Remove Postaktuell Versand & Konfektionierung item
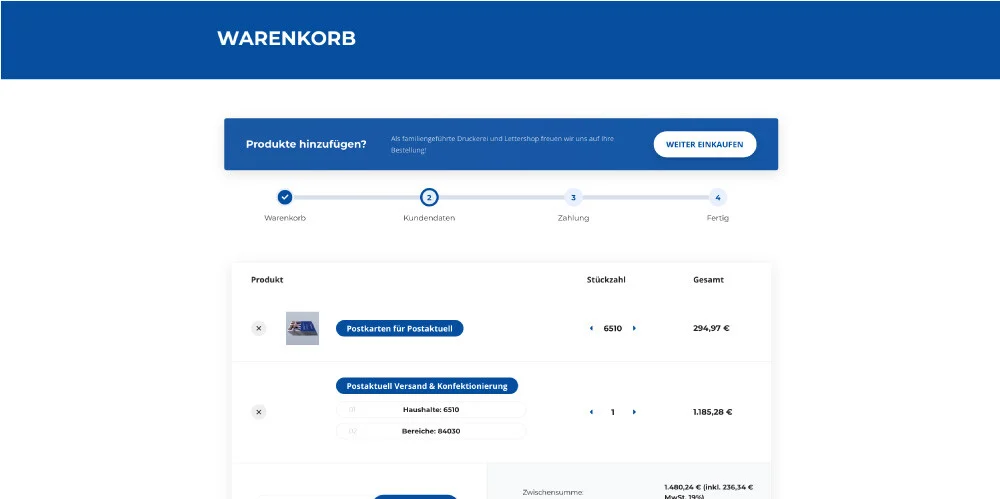This screenshot has height=499, width=1000. 258,412
